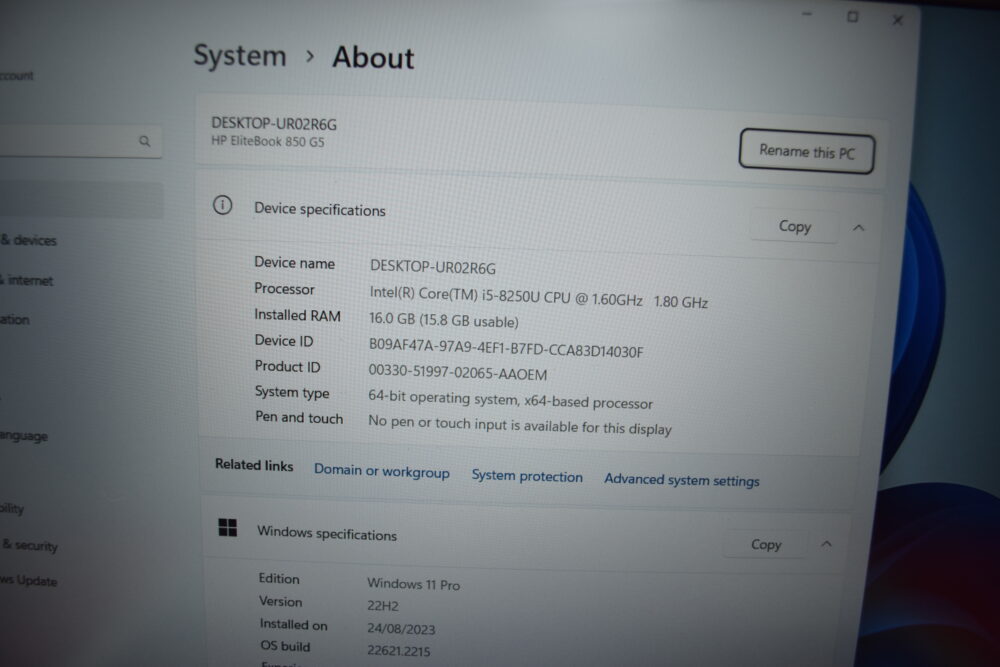Click the 'Edition' label
Viewport: 1000px width, 667px height.
(279, 578)
